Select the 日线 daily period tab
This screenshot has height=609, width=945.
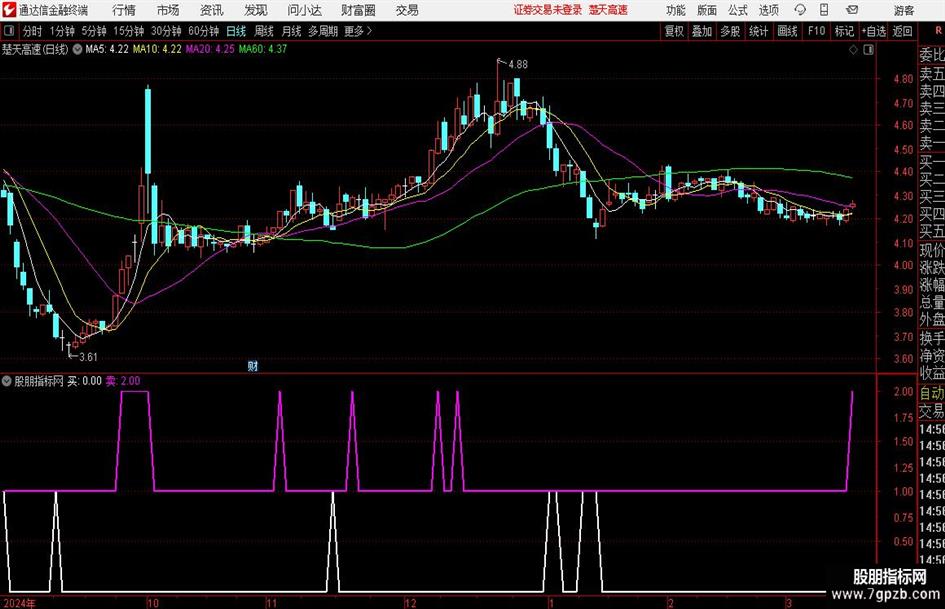click(236, 31)
